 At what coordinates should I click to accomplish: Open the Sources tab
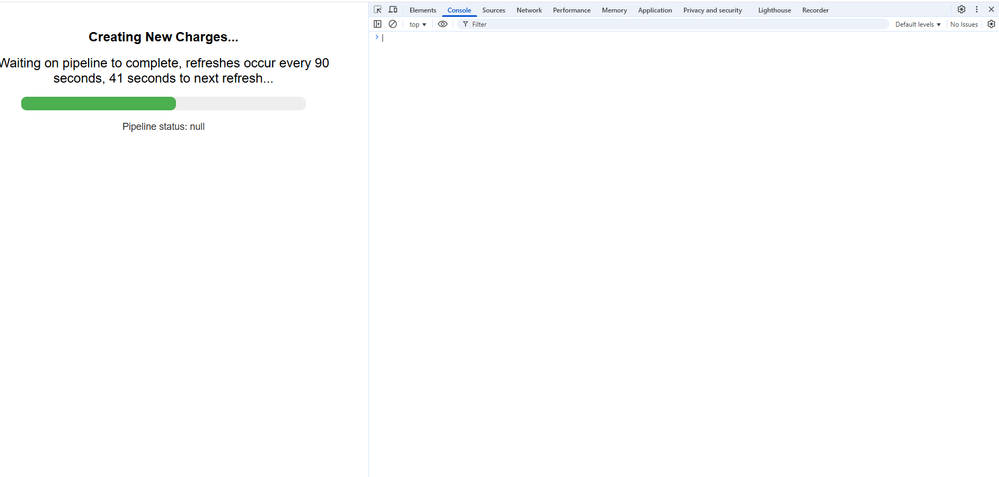tap(493, 10)
